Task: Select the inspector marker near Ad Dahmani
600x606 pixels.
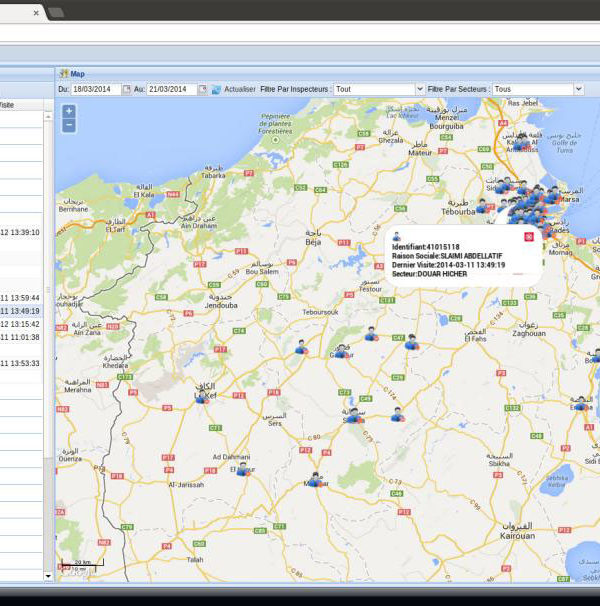Action: pos(242,468)
